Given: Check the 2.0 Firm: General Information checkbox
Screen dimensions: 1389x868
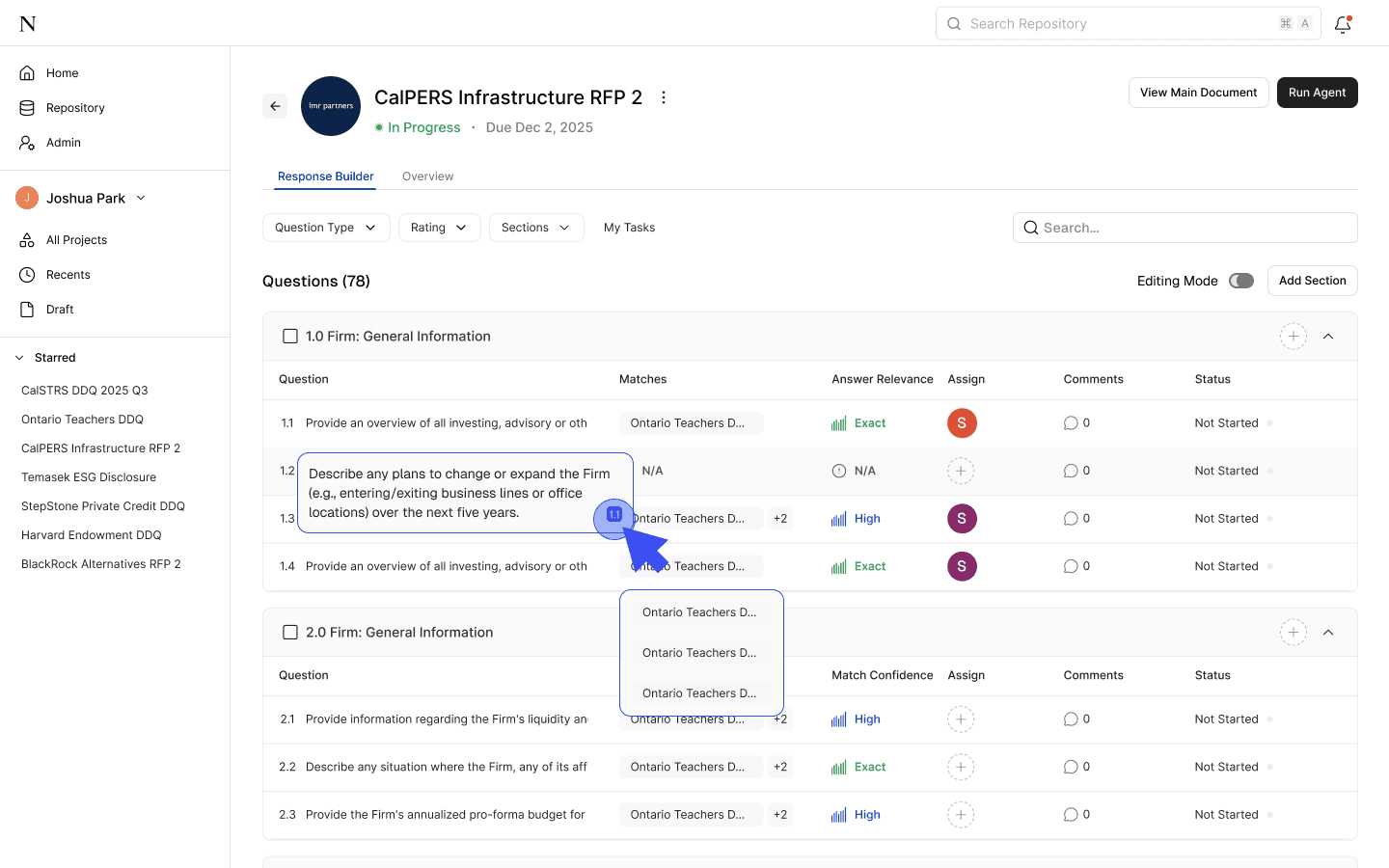Looking at the screenshot, I should (x=289, y=633).
